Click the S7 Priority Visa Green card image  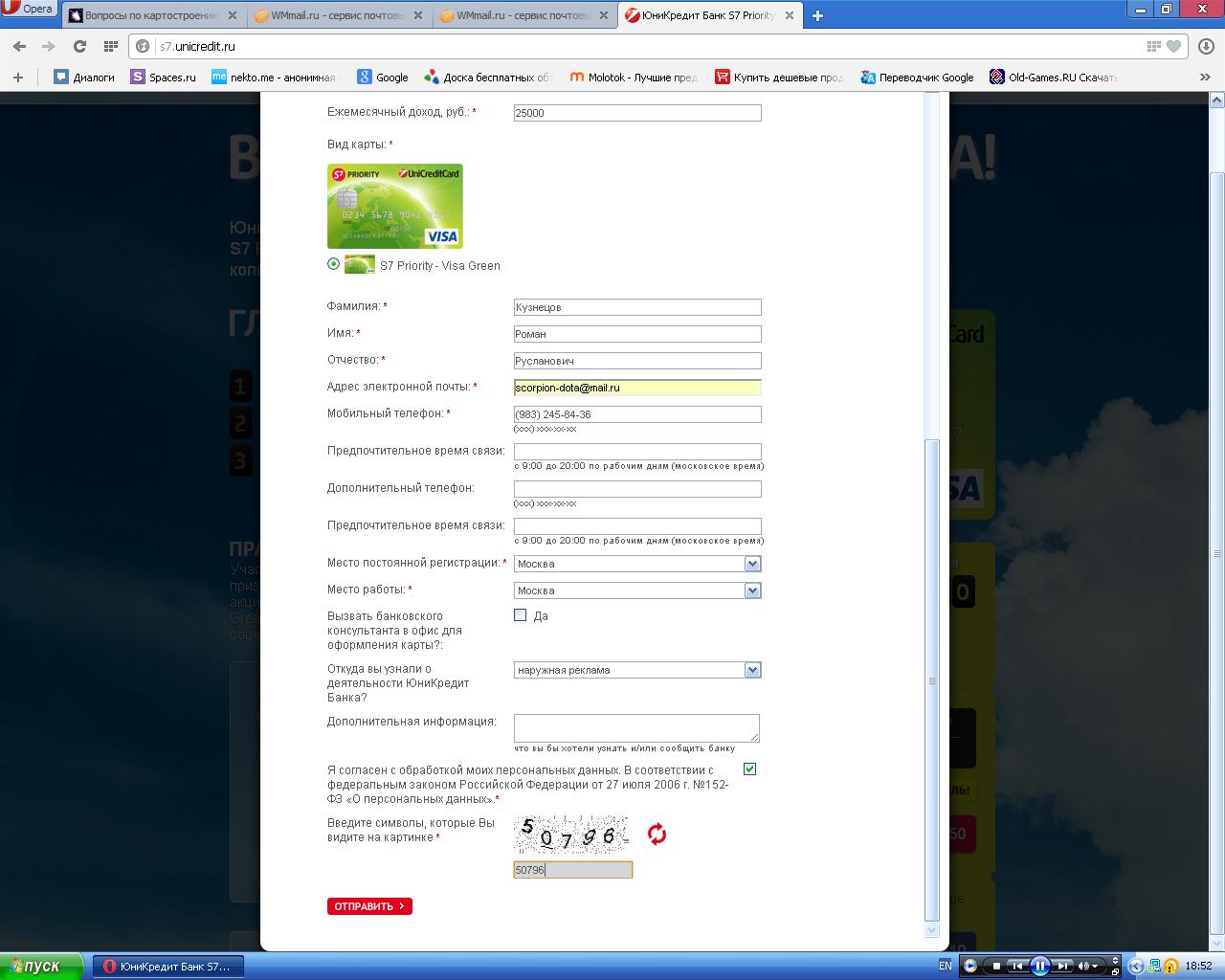pos(395,206)
